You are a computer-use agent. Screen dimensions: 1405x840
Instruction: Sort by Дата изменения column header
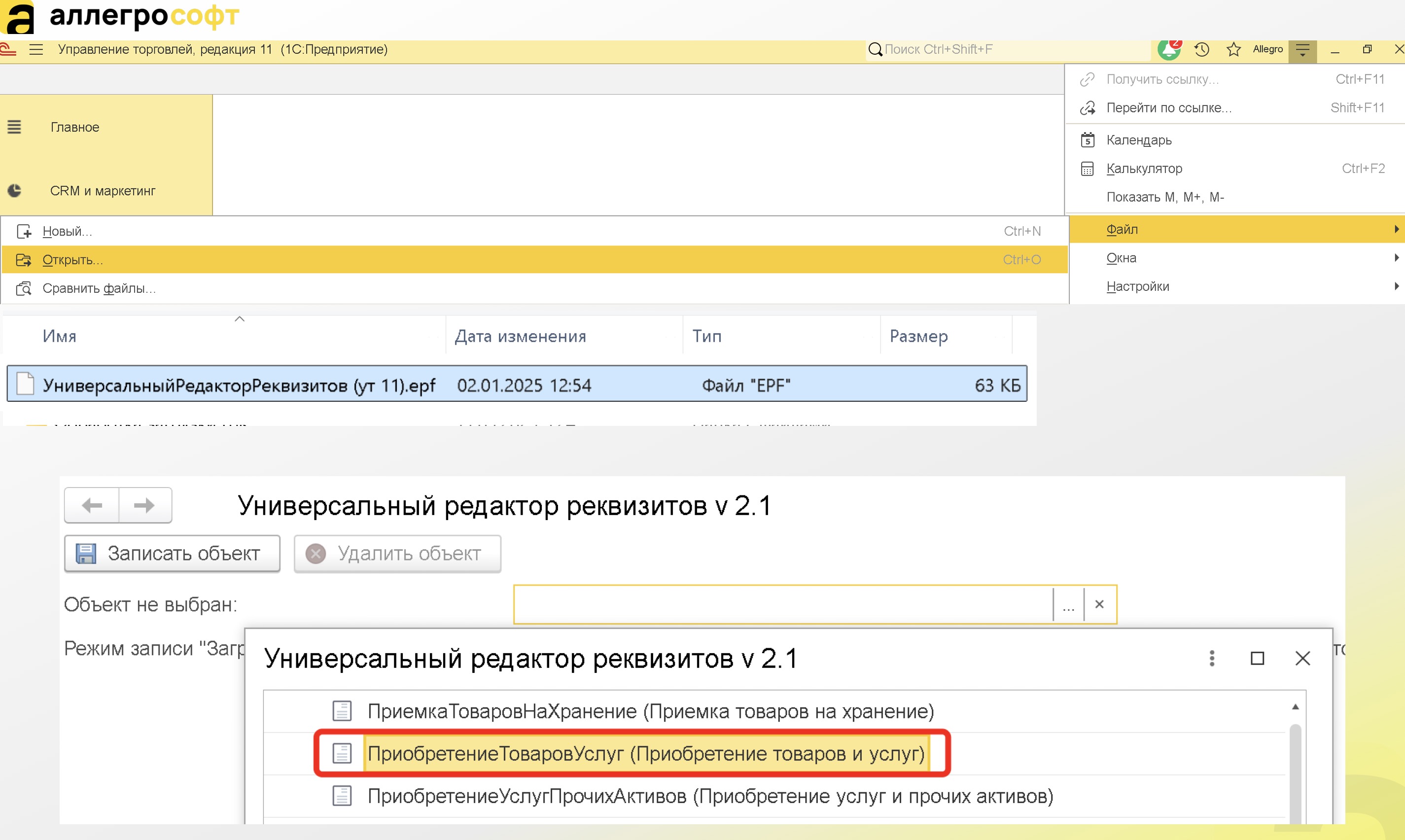coord(564,336)
